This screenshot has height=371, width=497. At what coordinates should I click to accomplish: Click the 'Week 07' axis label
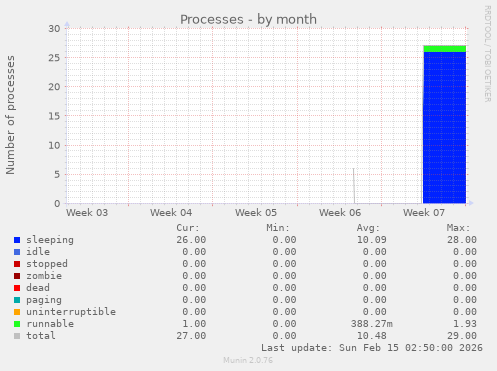pyautogui.click(x=424, y=213)
